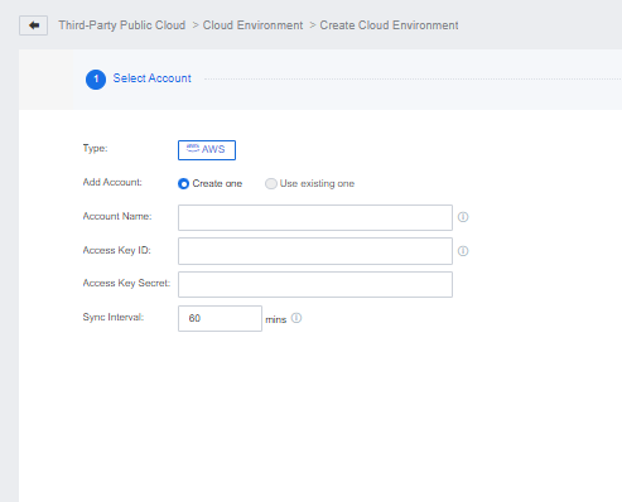Click the mins unit text
622x504 pixels.
tap(276, 320)
